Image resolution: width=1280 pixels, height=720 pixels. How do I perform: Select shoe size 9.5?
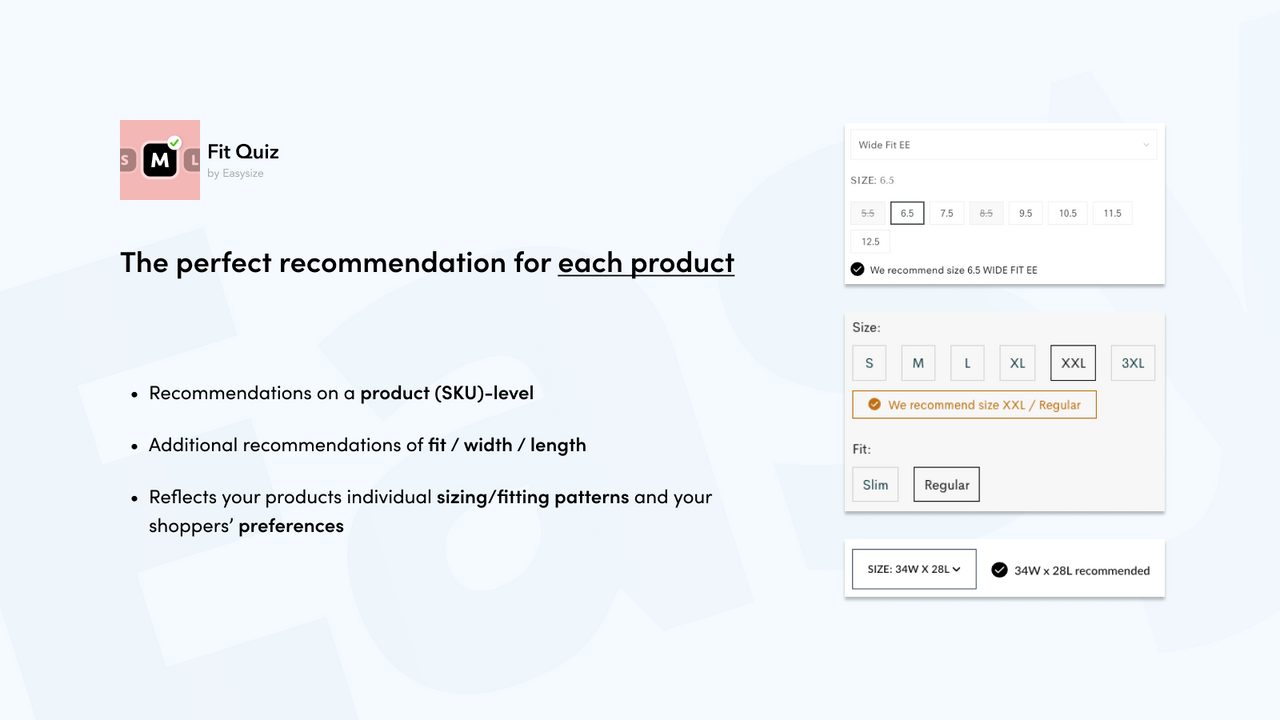tap(1025, 212)
